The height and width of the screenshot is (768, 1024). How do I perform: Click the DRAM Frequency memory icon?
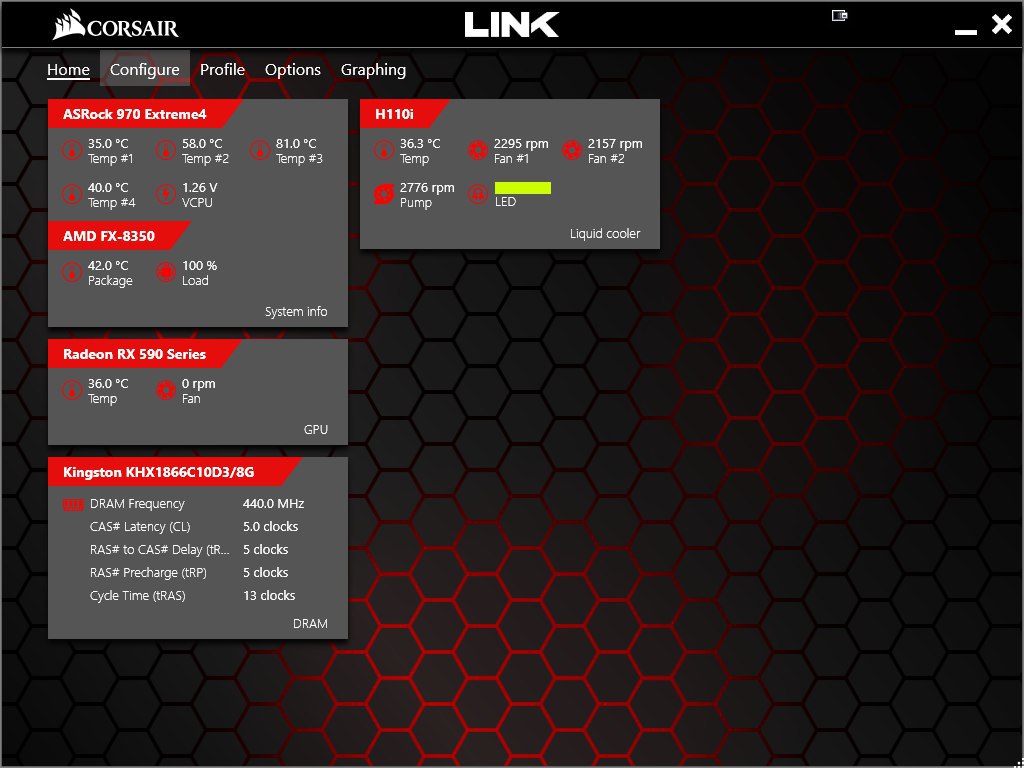pyautogui.click(x=73, y=504)
